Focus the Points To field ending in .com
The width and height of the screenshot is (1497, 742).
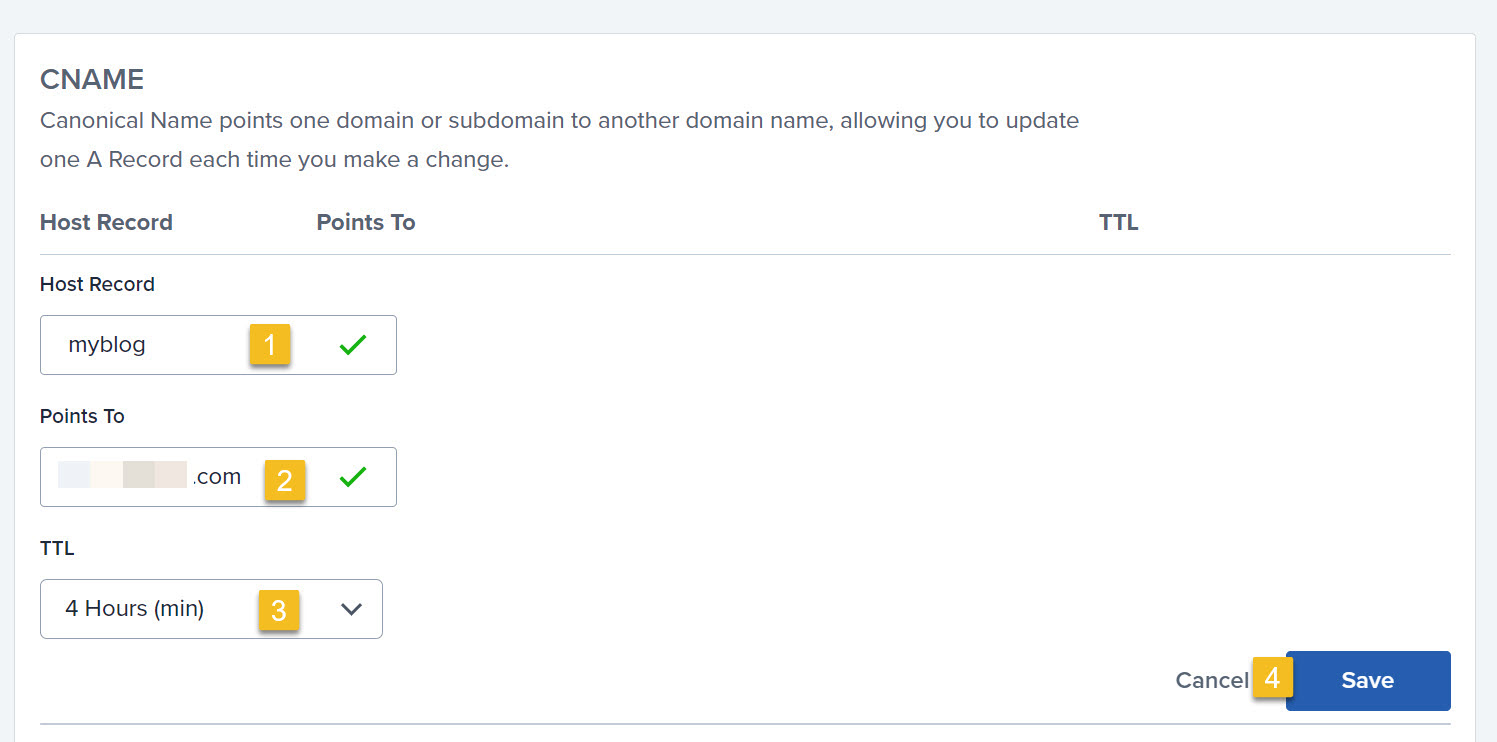[x=218, y=477]
